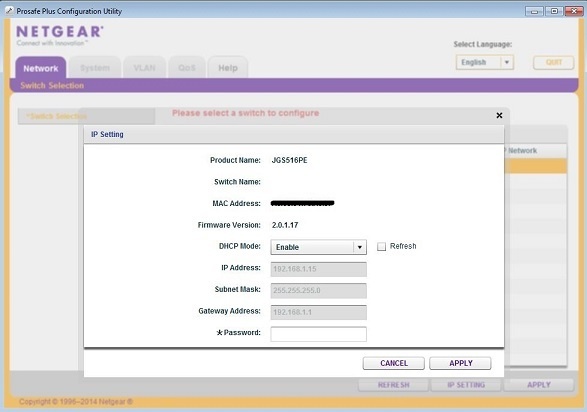Click firmware version value 2.0.1.17
The width and height of the screenshot is (587, 412).
285,225
